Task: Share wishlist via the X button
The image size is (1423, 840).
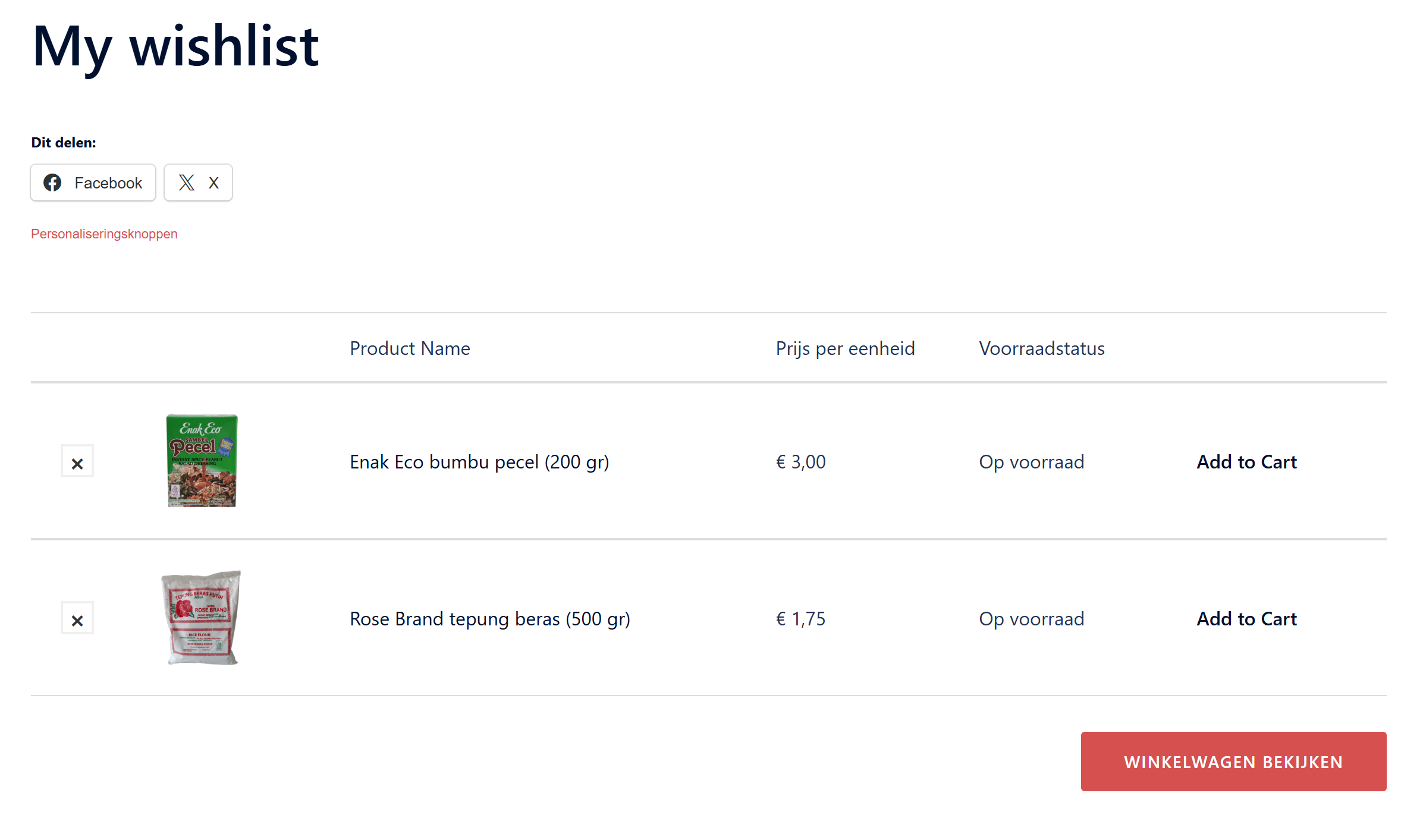Action: 198,183
